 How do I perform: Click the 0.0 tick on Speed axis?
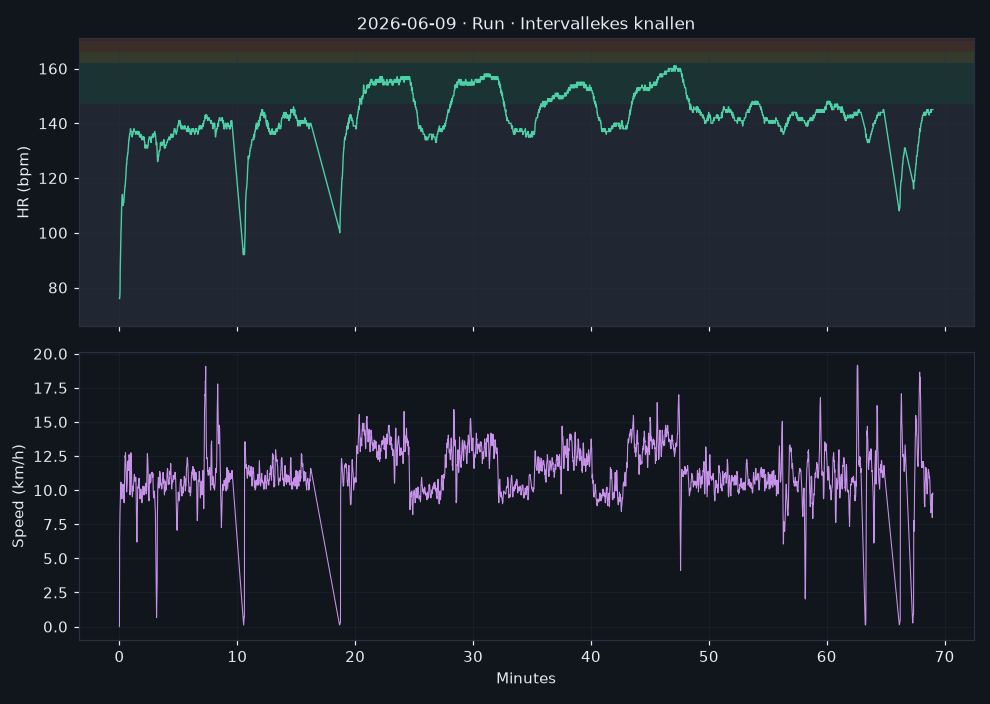[x=56, y=628]
